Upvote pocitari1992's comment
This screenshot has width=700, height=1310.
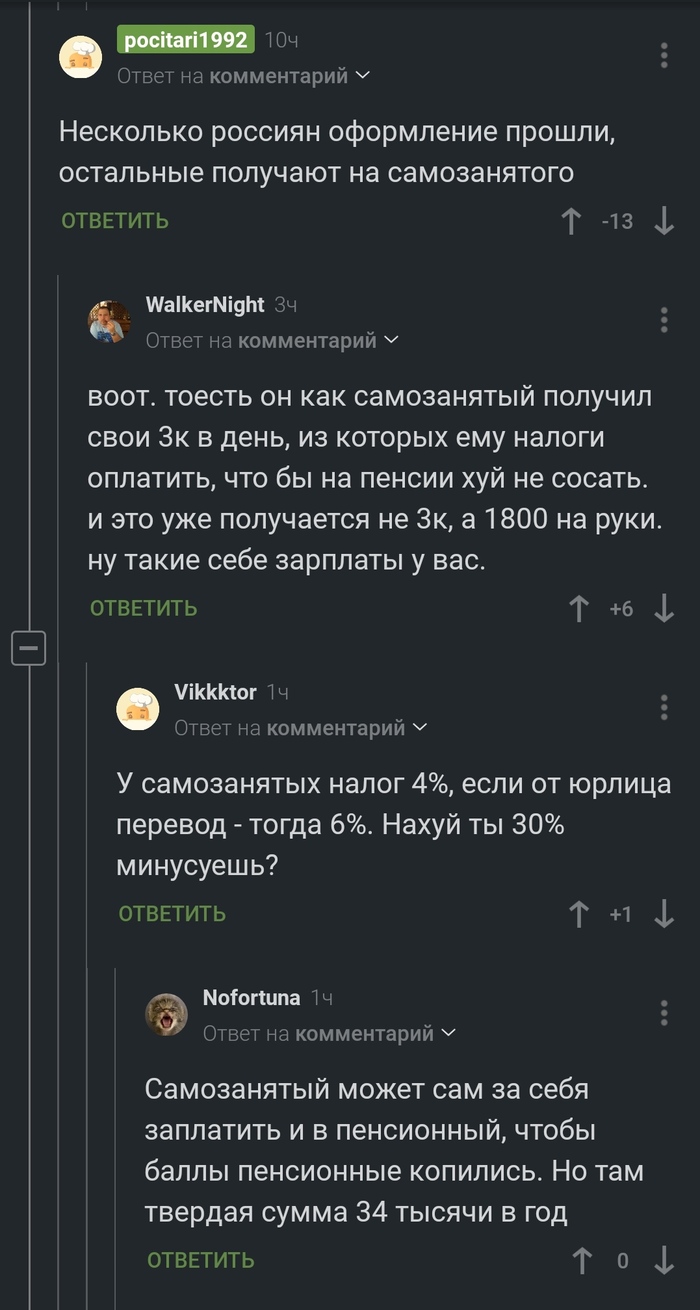571,221
